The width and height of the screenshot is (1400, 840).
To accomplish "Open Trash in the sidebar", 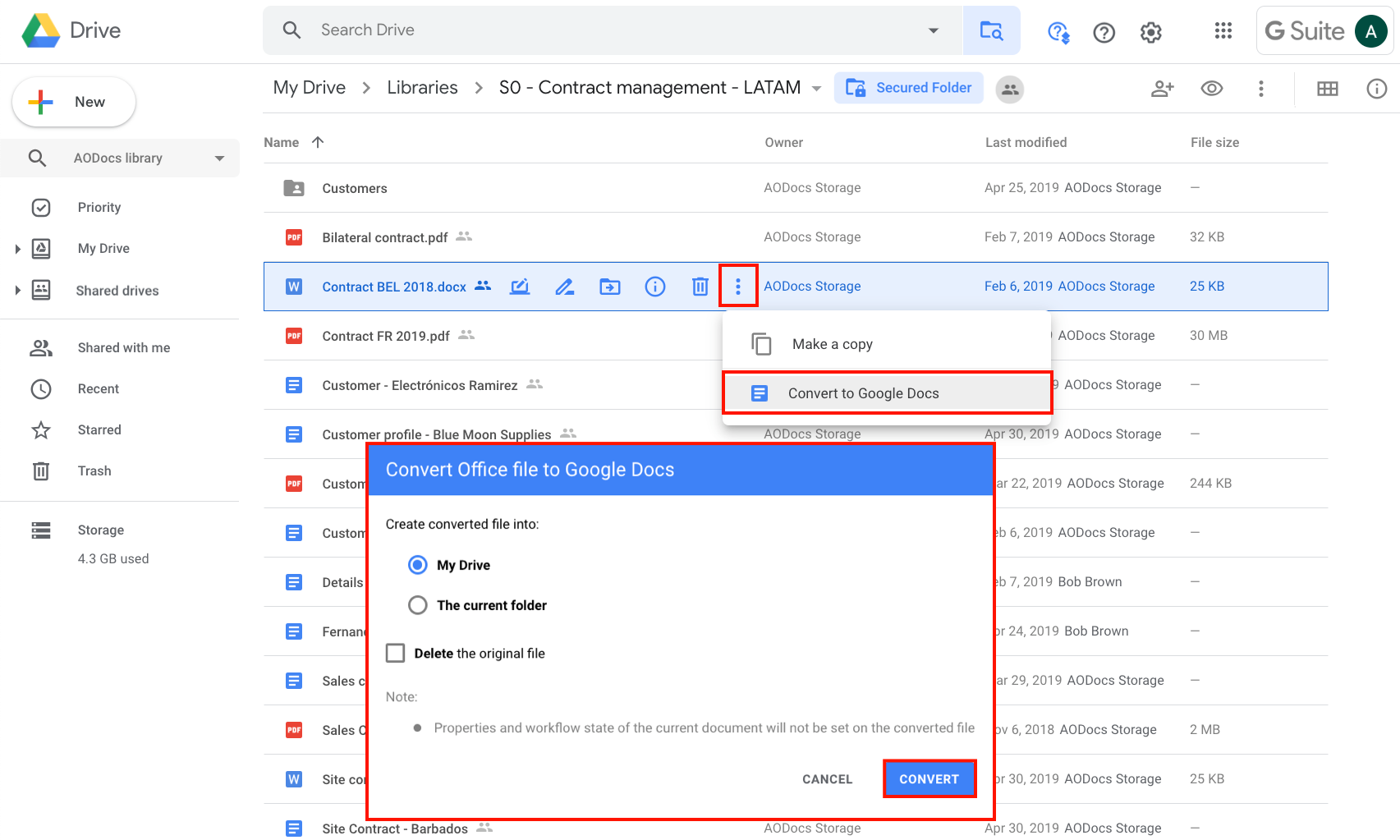I will (x=94, y=470).
